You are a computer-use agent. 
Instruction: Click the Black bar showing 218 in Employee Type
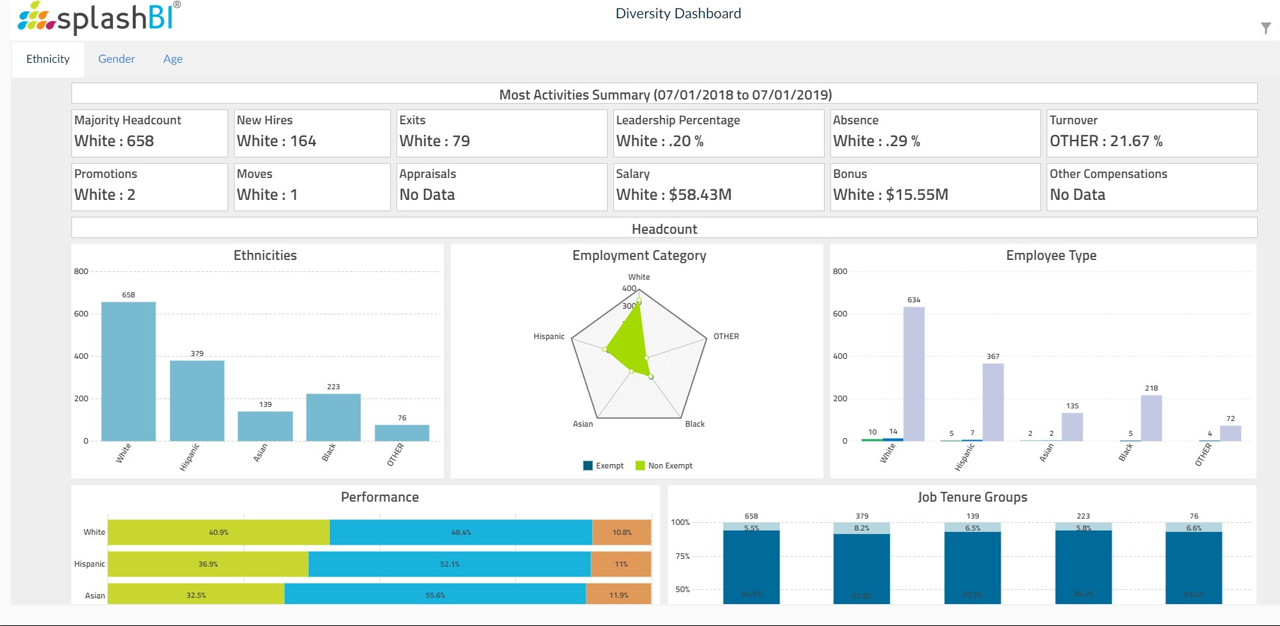pyautogui.click(x=1150, y=415)
